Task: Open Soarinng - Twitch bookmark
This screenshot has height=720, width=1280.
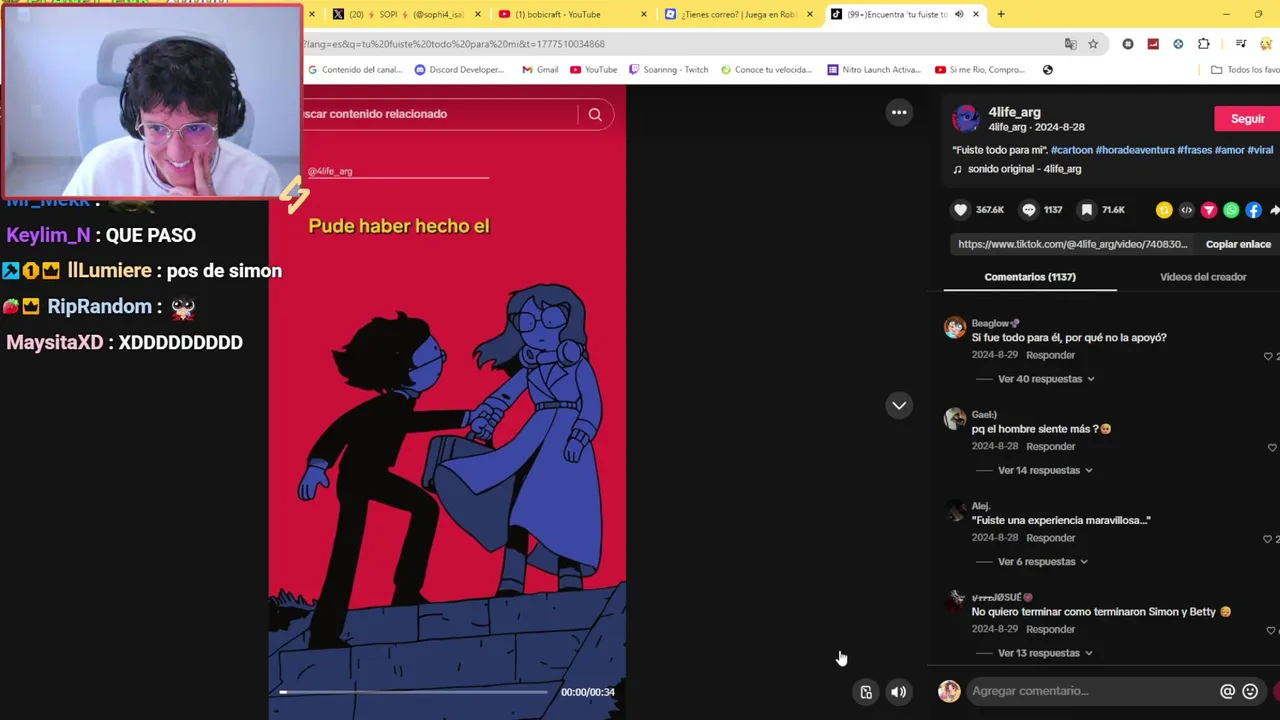Action: [x=668, y=70]
